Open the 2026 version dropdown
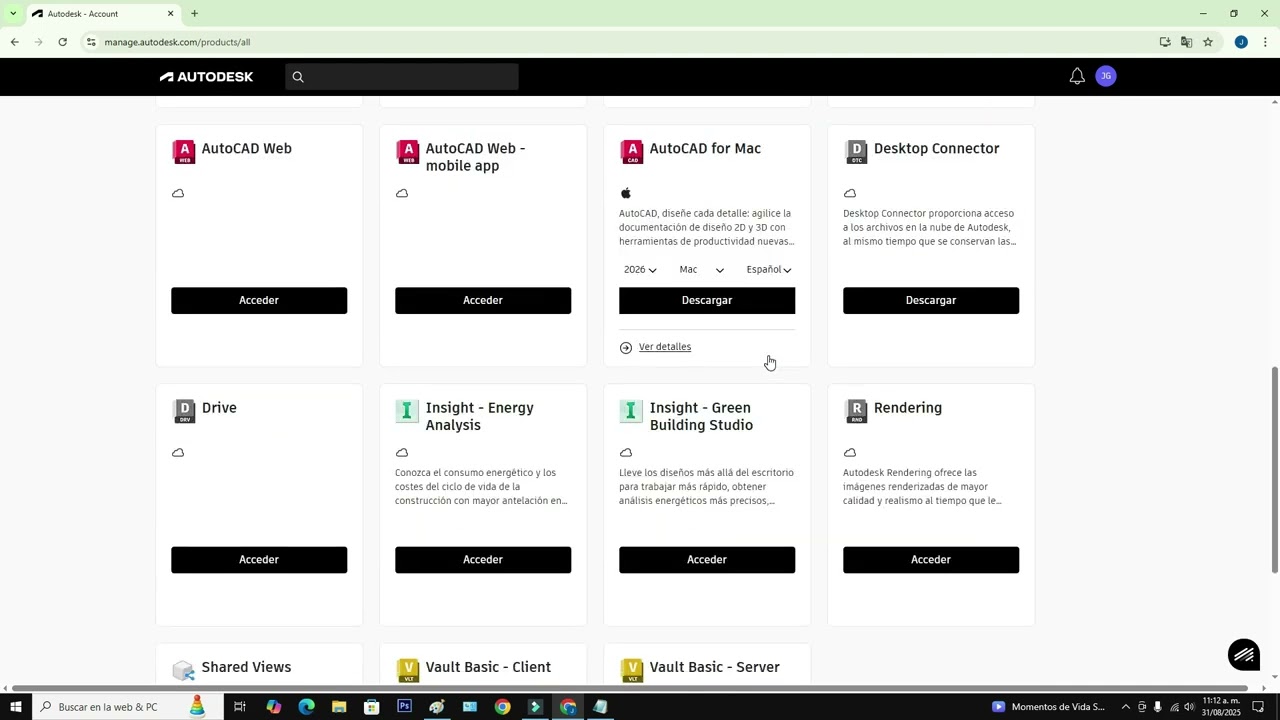 [x=640, y=270]
